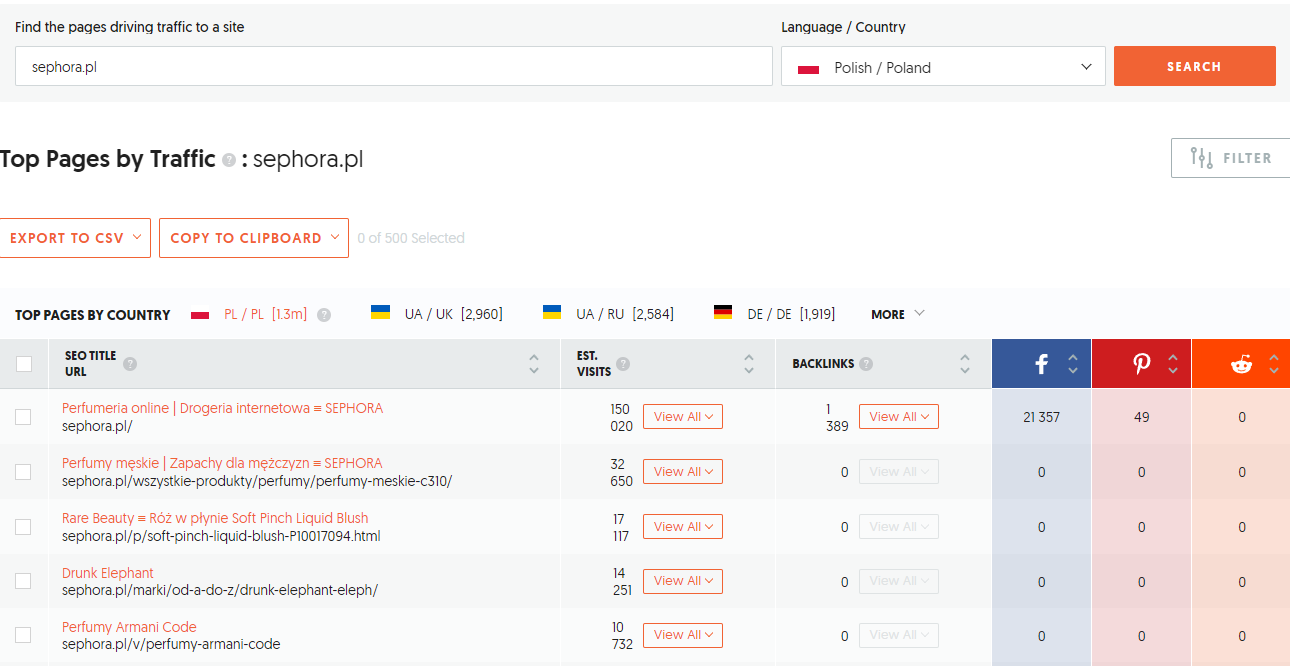The image size is (1290, 666).
Task: Select checkbox for Perfumy męskie row
Action: pos(23,472)
